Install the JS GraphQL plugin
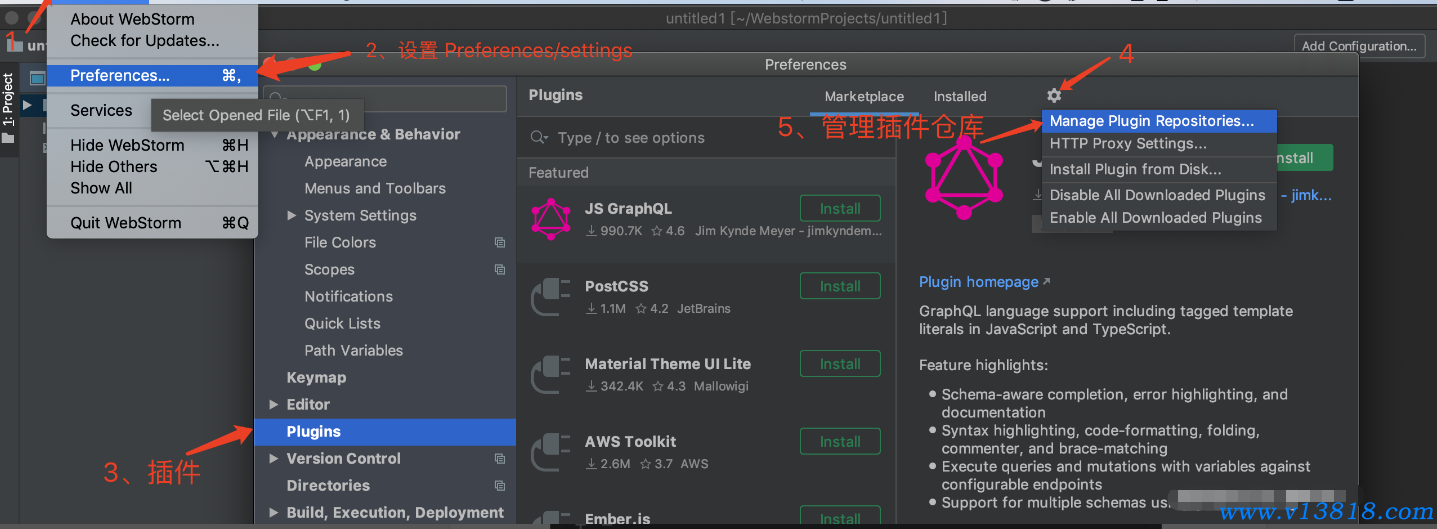This screenshot has width=1437, height=529. pyautogui.click(x=840, y=209)
